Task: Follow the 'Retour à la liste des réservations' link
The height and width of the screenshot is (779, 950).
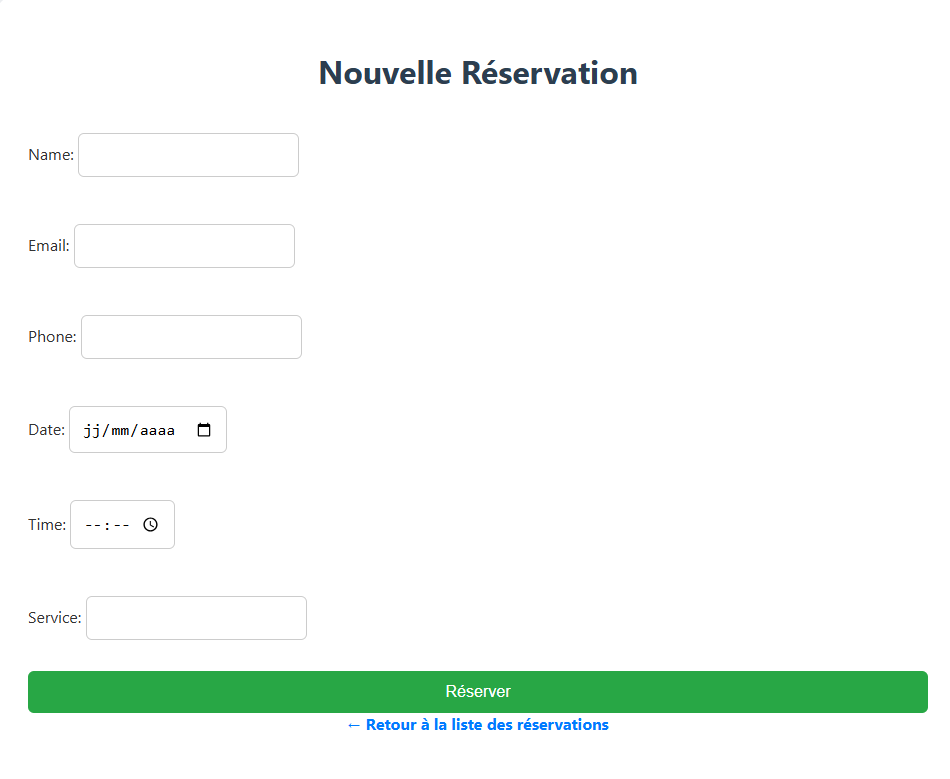Action: tap(478, 724)
